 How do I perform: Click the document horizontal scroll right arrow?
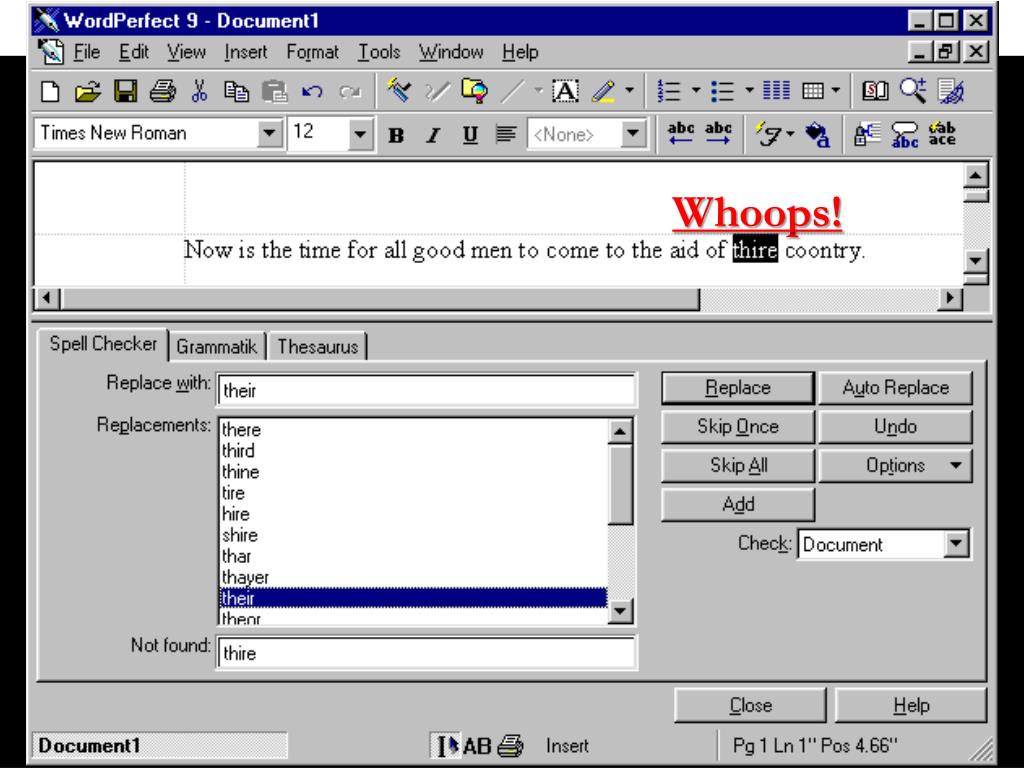950,298
